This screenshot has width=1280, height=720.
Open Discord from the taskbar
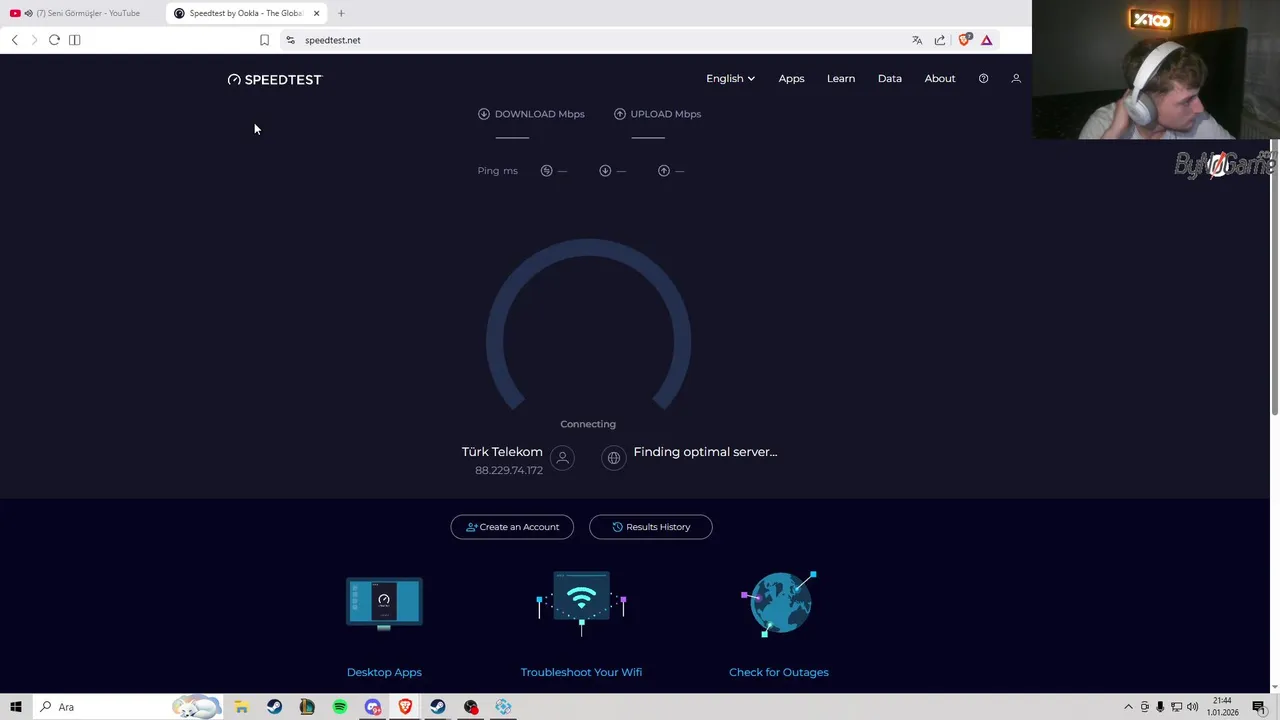coord(373,707)
